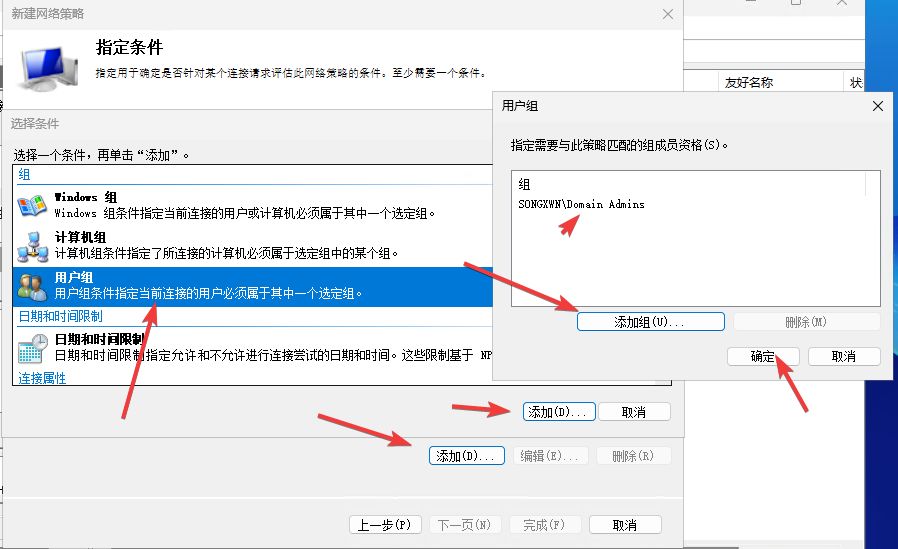Screen dimensions: 898x549
Task: Cancel the new network policy wizard
Action: coord(624,525)
